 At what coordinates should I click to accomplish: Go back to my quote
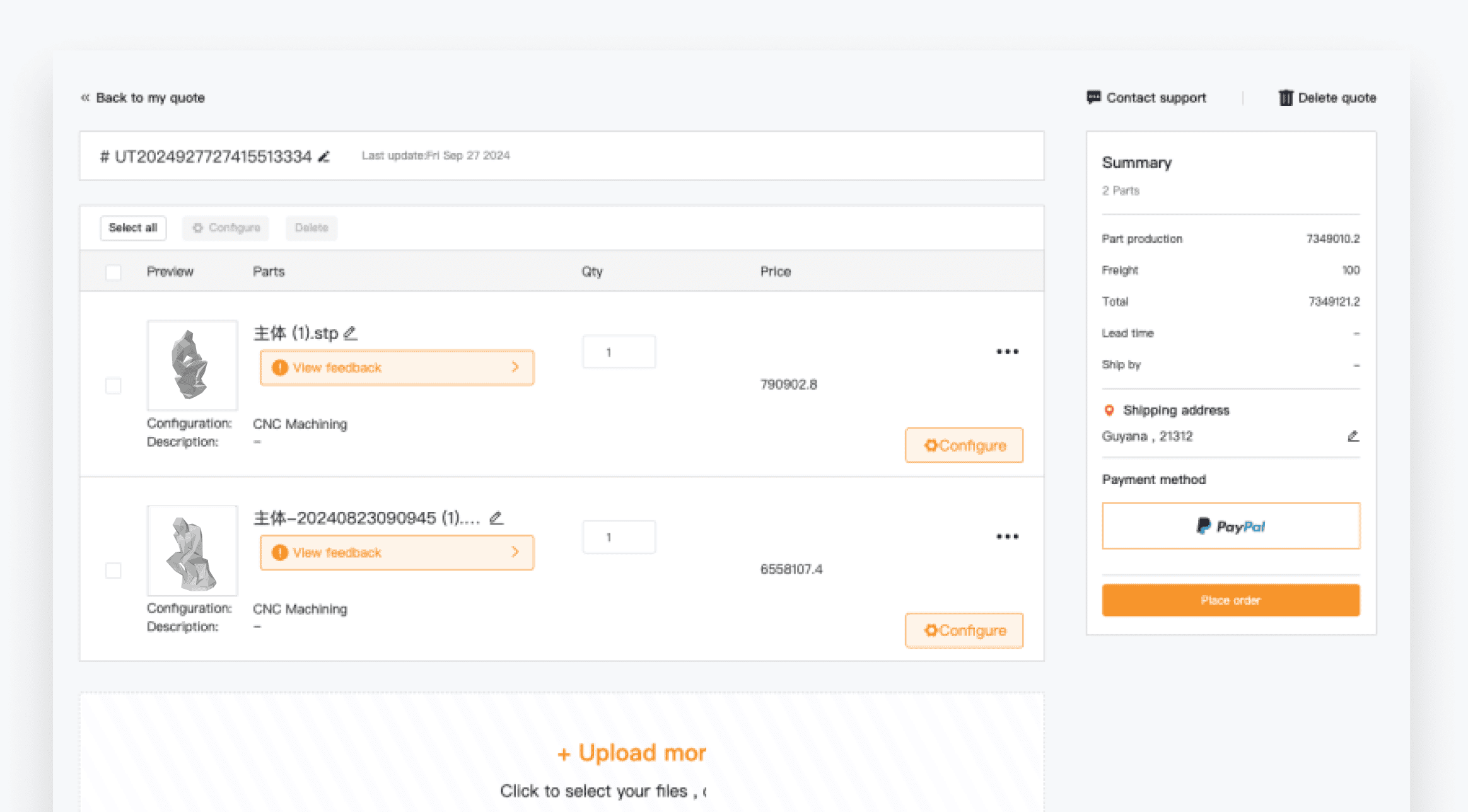[x=143, y=98]
